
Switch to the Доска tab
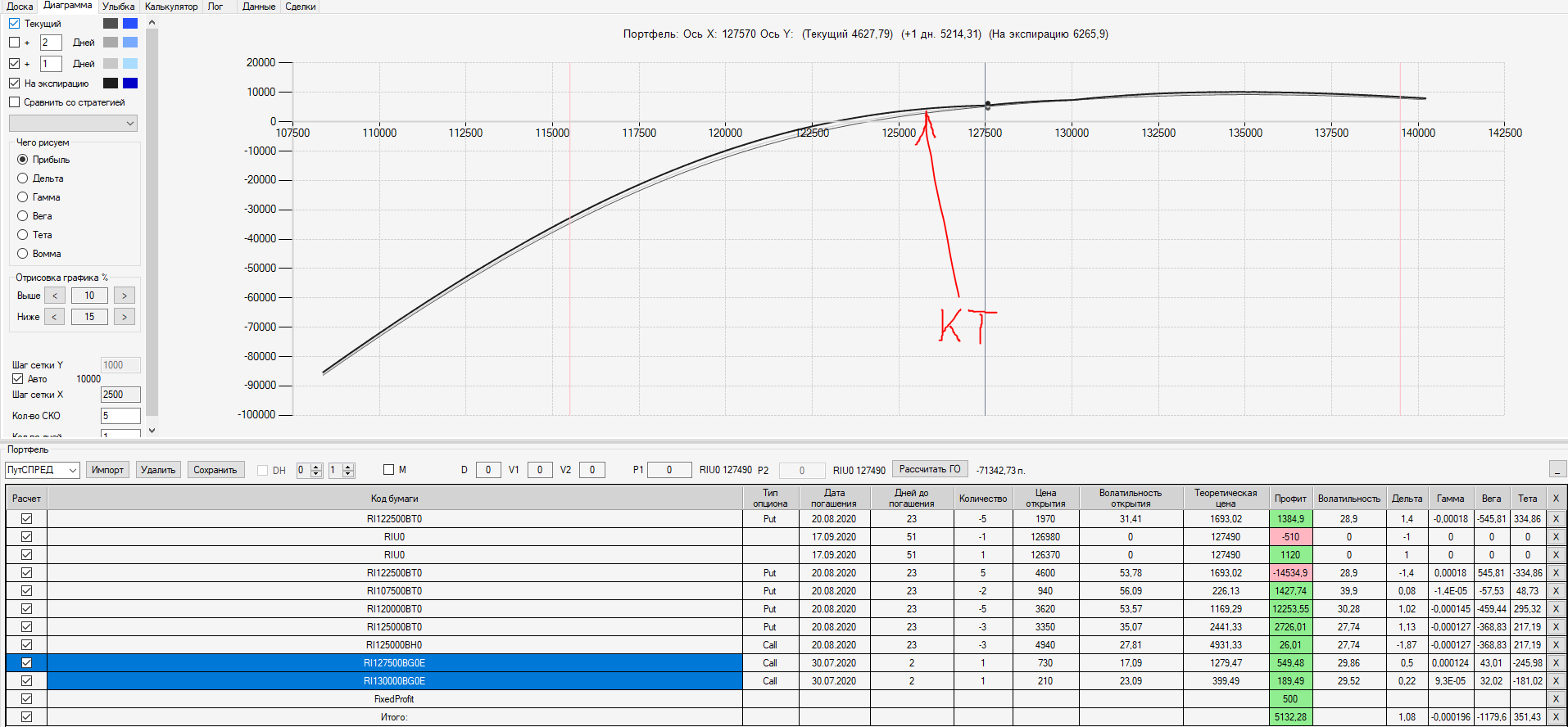[x=20, y=7]
